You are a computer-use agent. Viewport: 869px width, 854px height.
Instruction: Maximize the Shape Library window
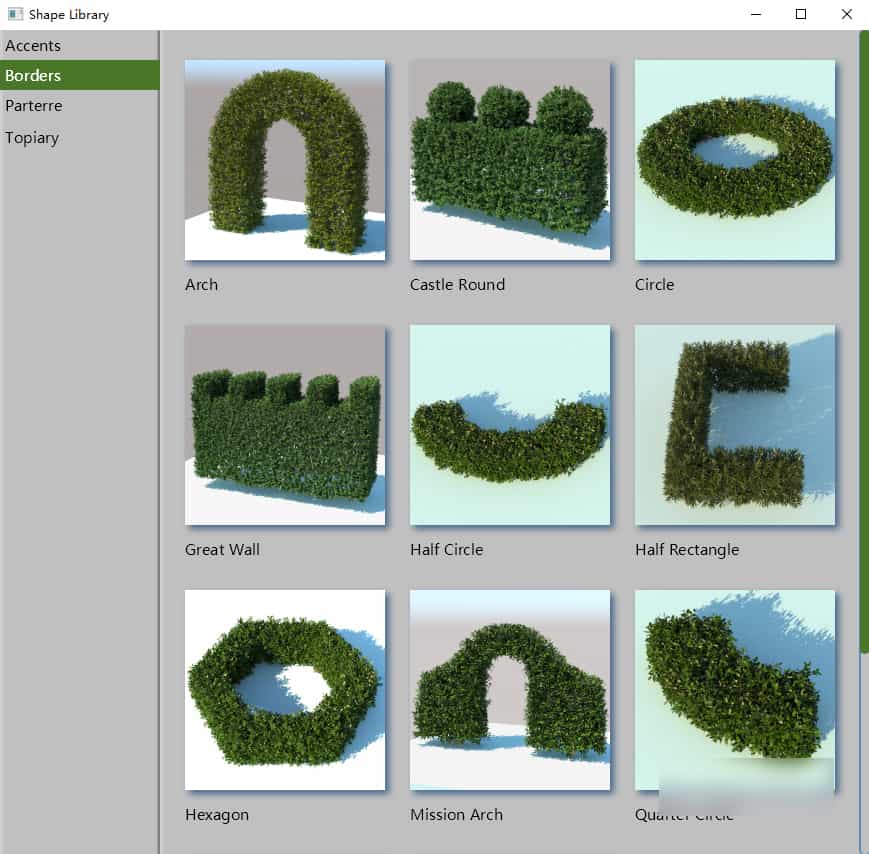[x=801, y=14]
